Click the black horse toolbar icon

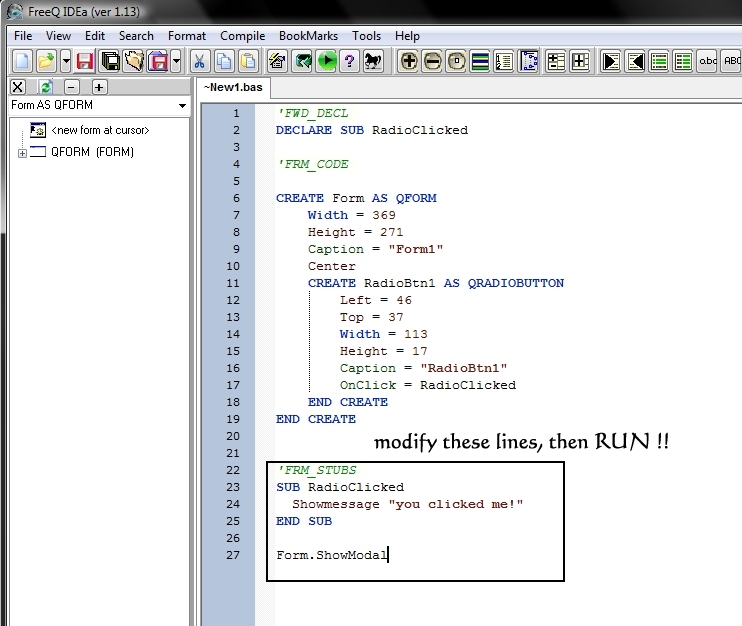(373, 62)
